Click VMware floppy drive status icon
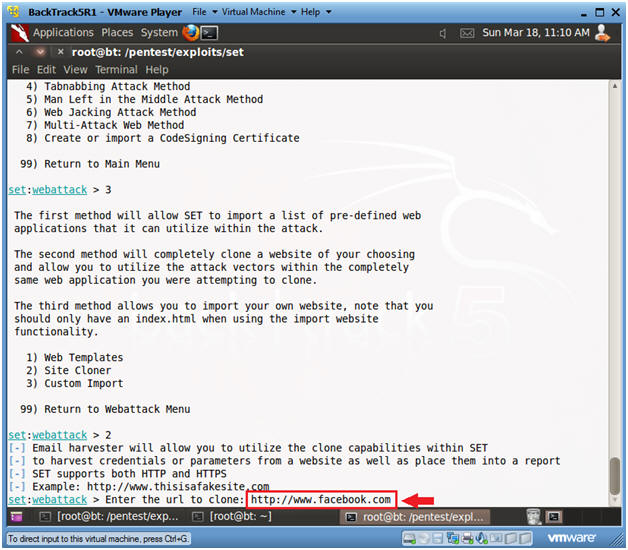Viewport: 628px width, 550px height. pyautogui.click(x=437, y=538)
